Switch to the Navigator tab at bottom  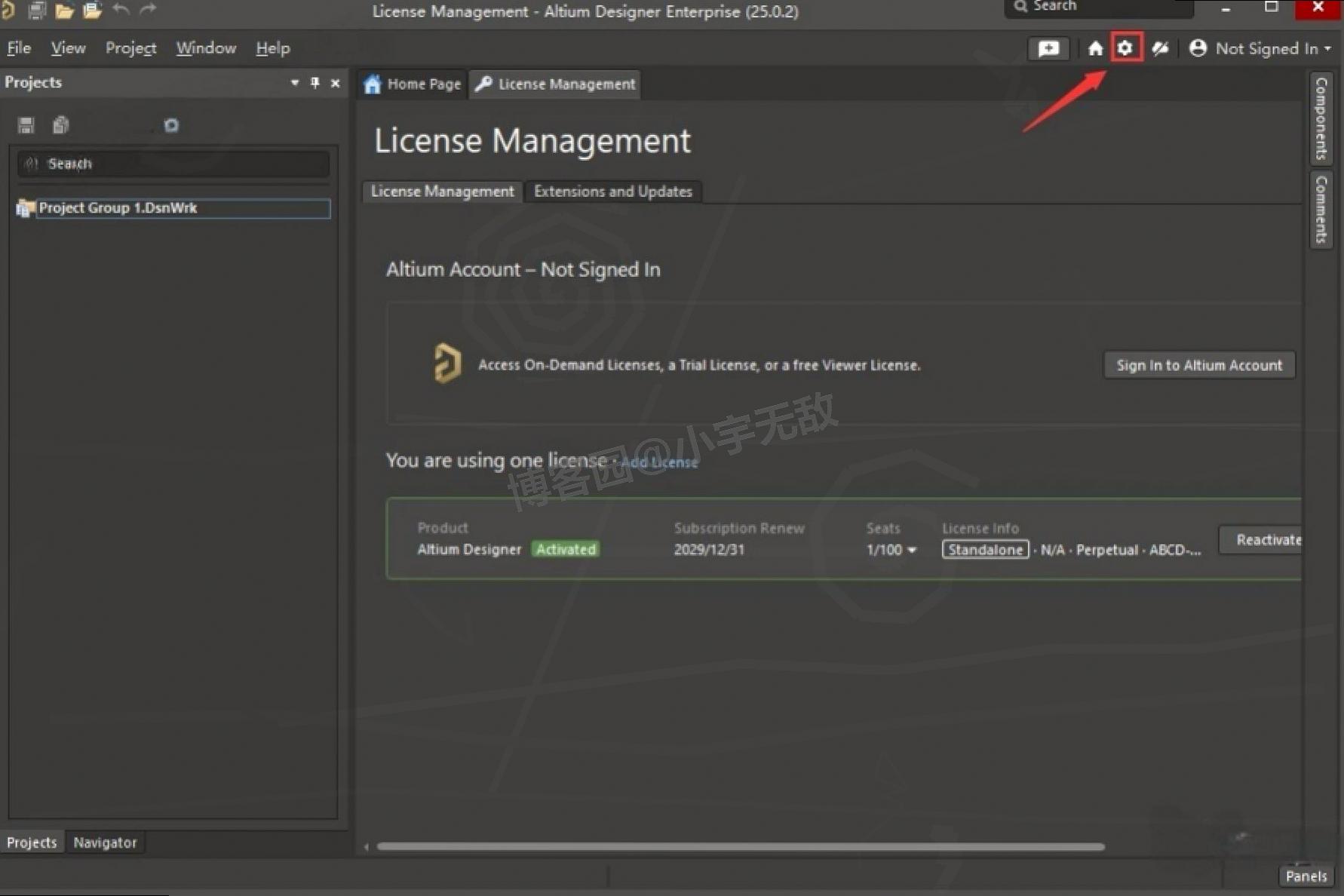click(105, 842)
